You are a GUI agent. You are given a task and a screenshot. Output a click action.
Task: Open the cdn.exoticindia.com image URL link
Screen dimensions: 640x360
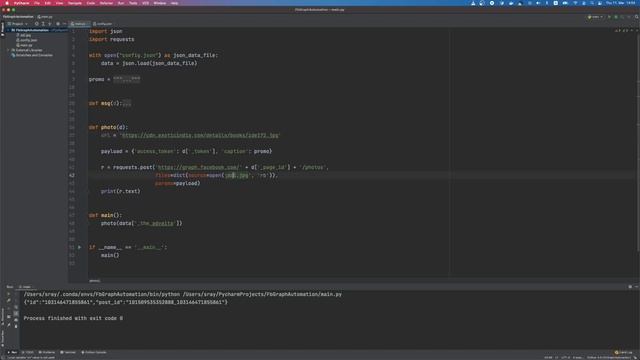click(x=200, y=135)
